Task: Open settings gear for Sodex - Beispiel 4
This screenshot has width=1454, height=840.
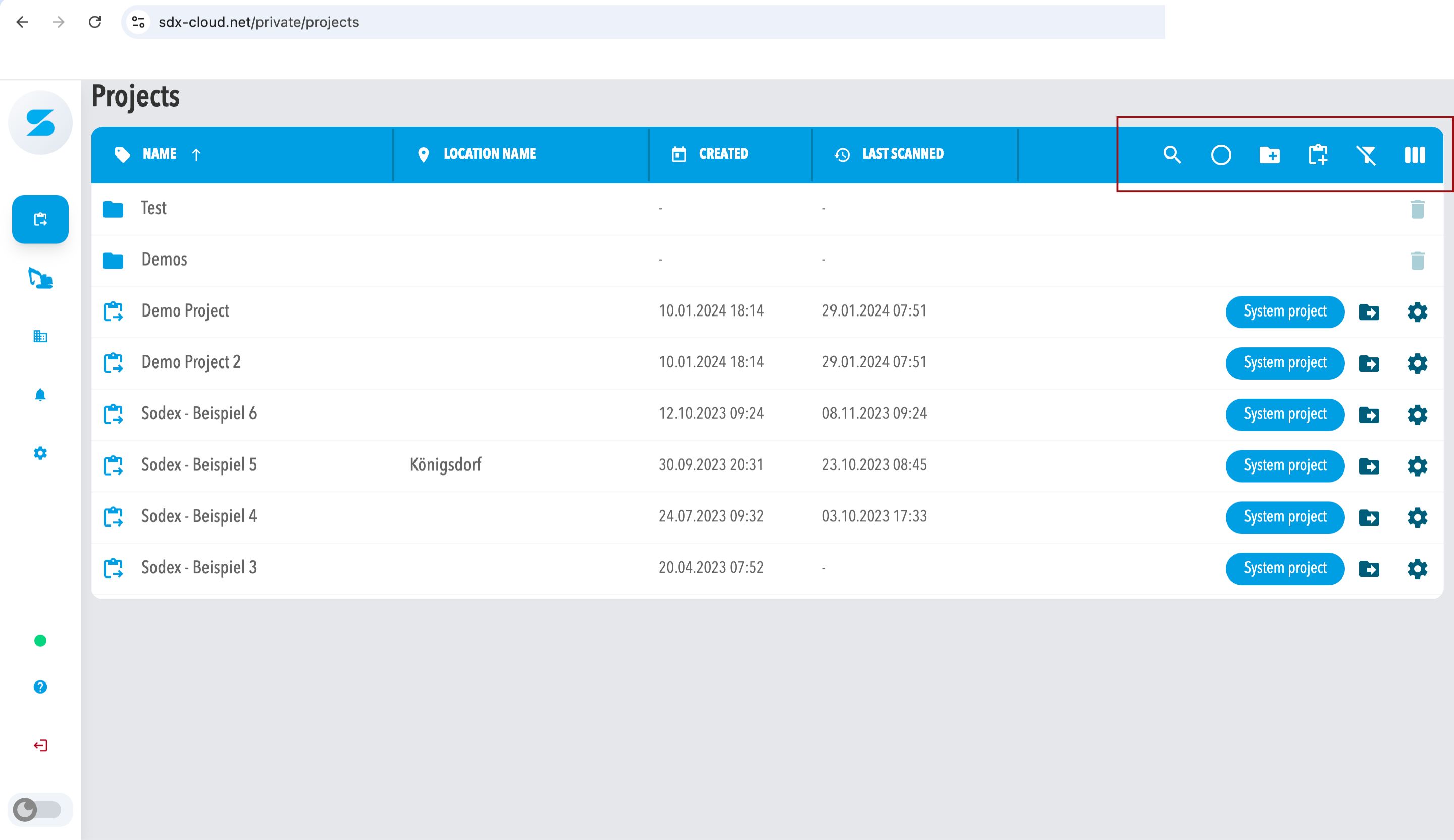Action: [1417, 517]
